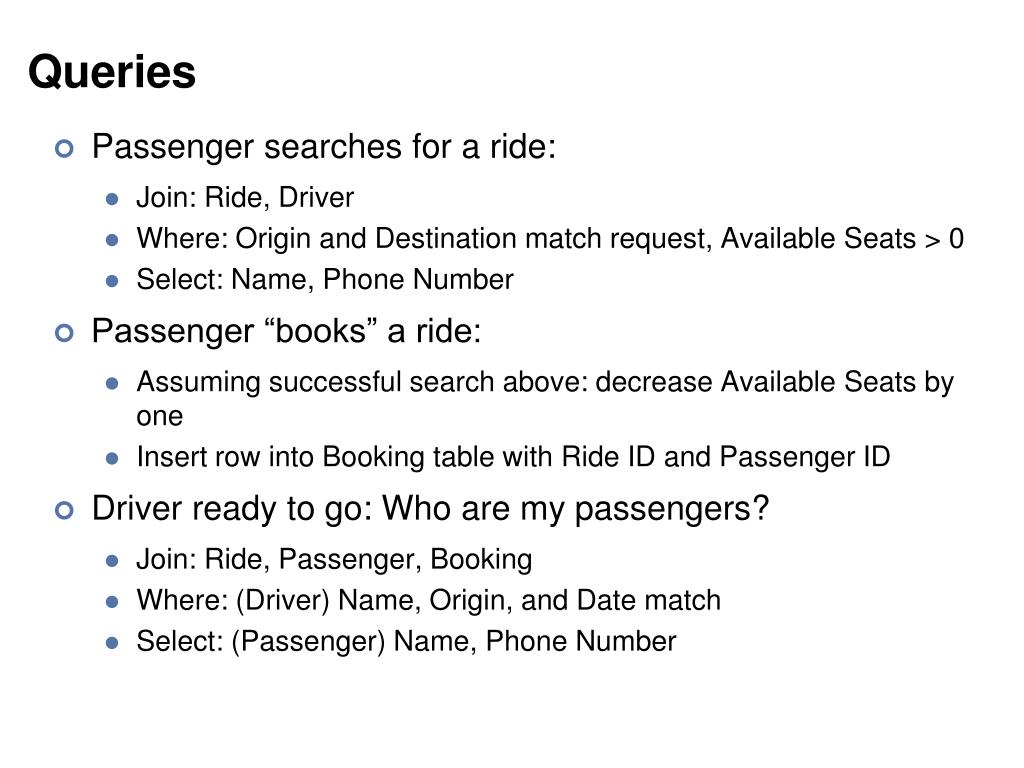Click the bullet before Join: Ride, Passenger, Booking
This screenshot has width=1024, height=768.
point(112,561)
